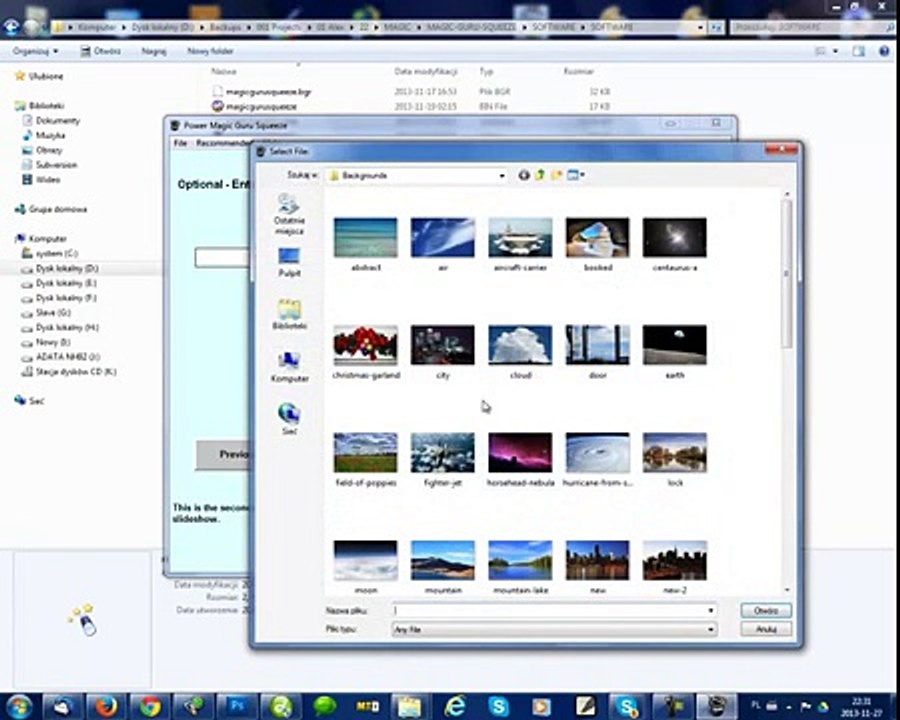Viewport: 900px width, 720px height.
Task: Select Dokumenty in Explorer navigation tree
Action: point(57,120)
